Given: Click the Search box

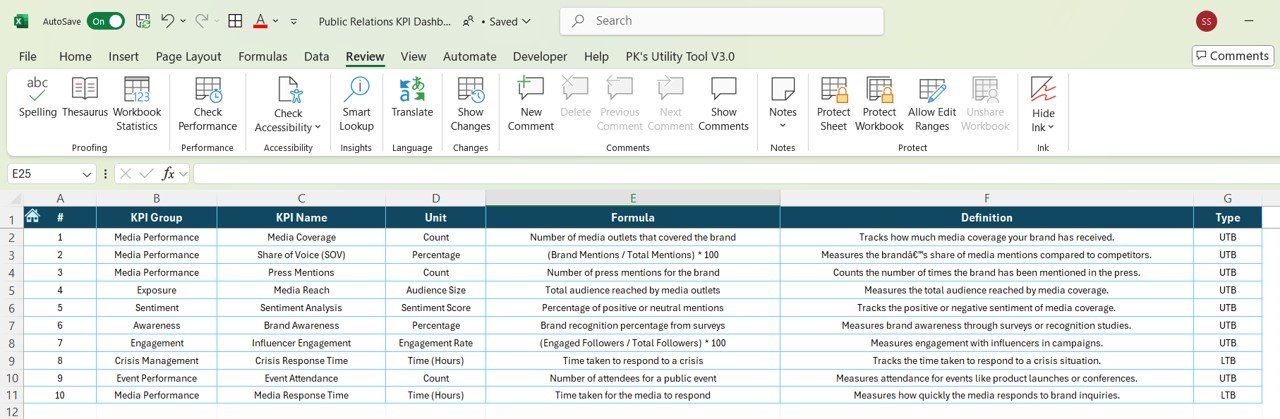Looking at the screenshot, I should pos(721,21).
